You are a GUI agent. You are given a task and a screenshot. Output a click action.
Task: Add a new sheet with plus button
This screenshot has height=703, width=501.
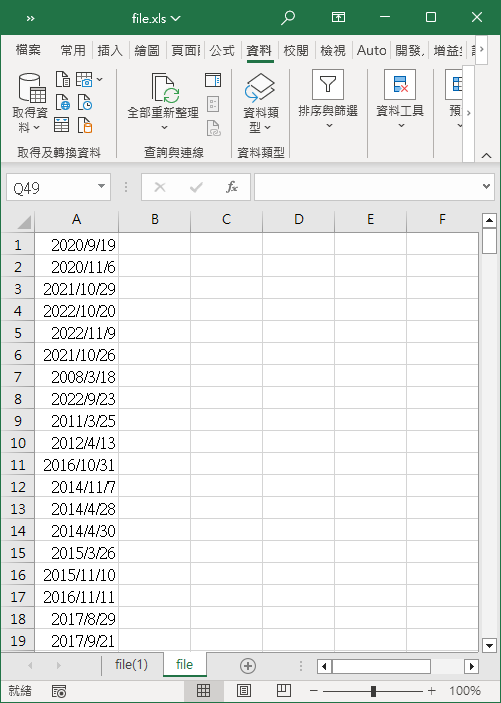(248, 666)
